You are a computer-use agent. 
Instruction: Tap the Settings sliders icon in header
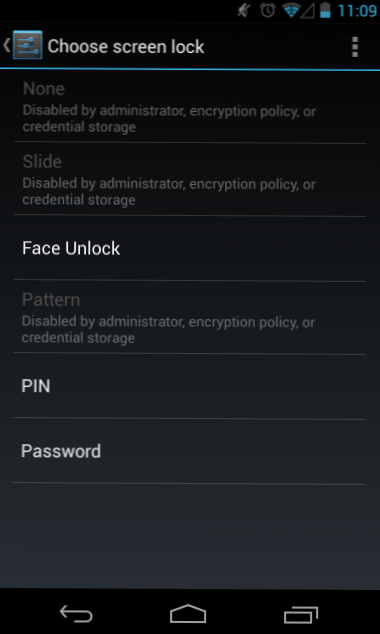tap(27, 45)
